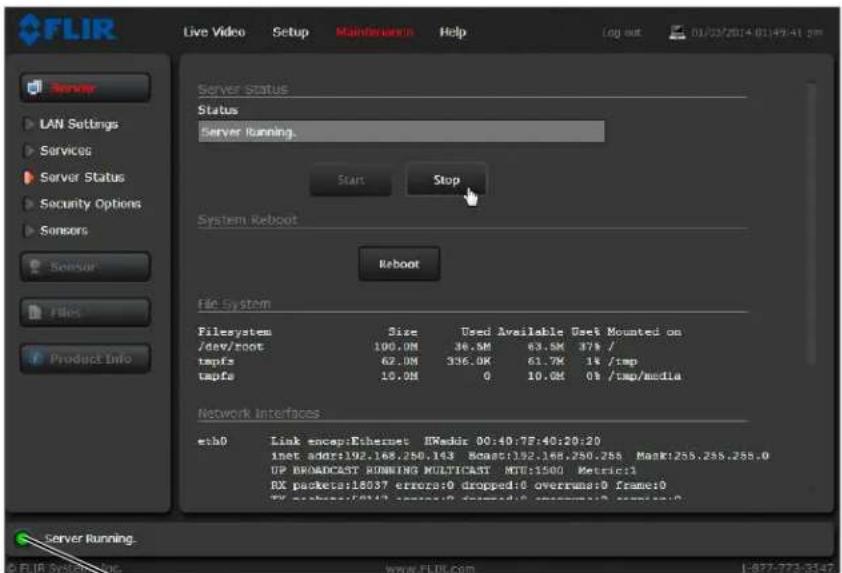The height and width of the screenshot is (573, 842).
Task: Click the computer icon beside the date
Action: [677, 32]
